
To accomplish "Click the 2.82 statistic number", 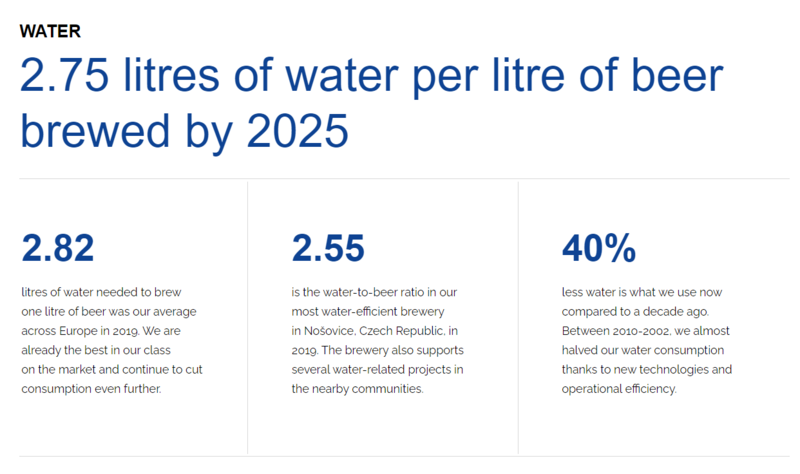I will pos(58,248).
